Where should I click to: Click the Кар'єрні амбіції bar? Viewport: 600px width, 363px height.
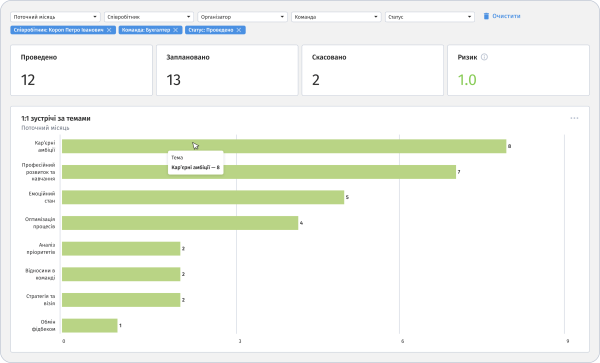[284, 146]
